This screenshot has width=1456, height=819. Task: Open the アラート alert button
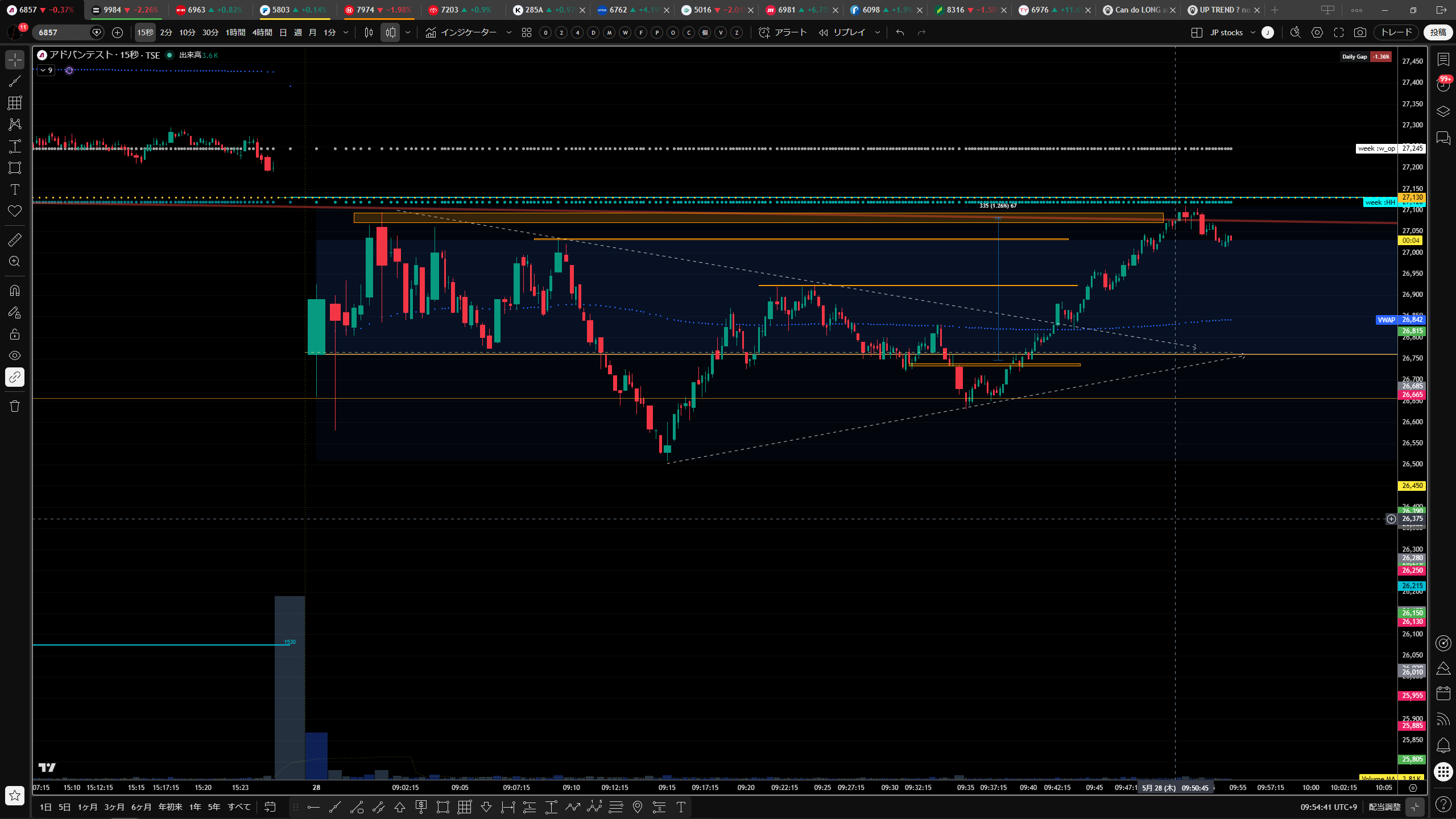pos(783,32)
